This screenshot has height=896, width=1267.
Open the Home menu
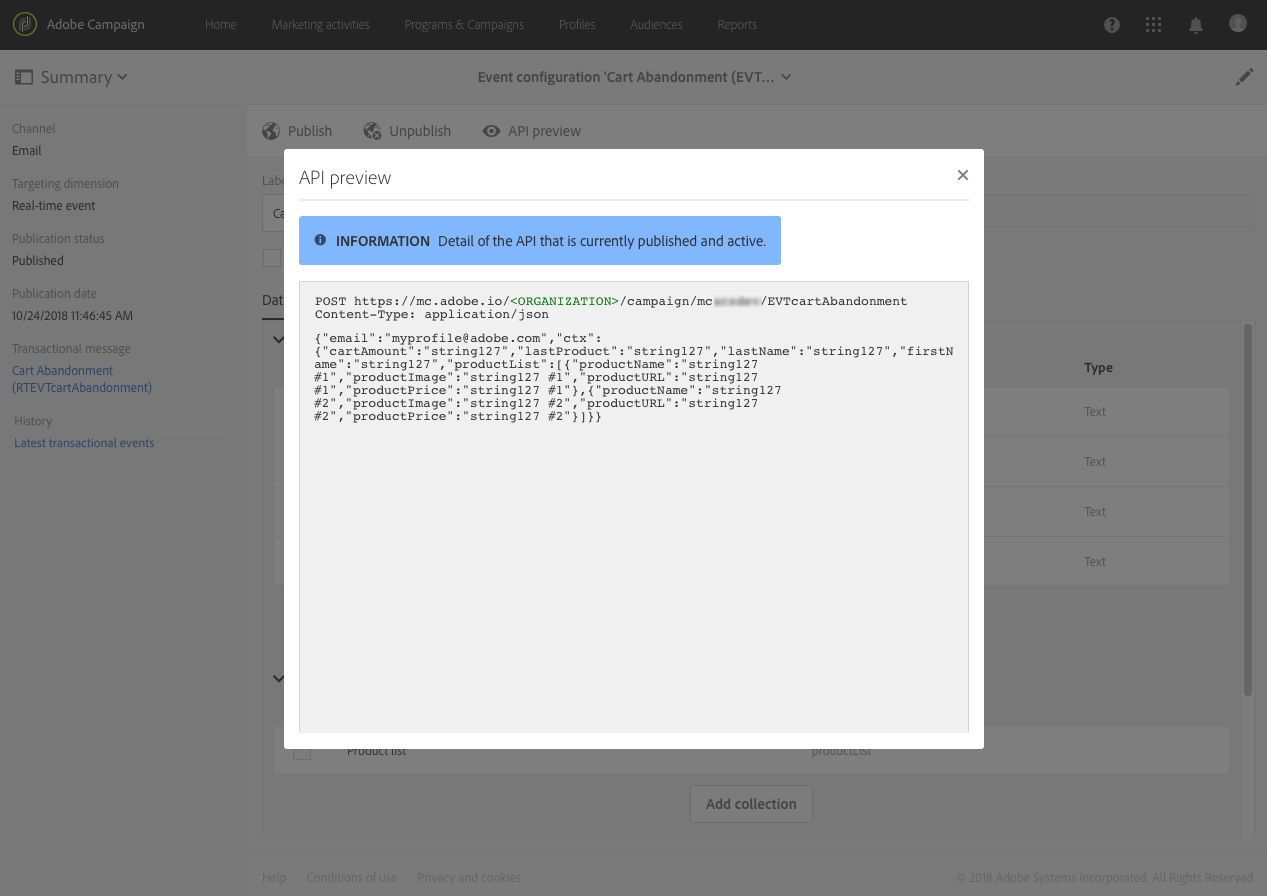click(x=221, y=25)
